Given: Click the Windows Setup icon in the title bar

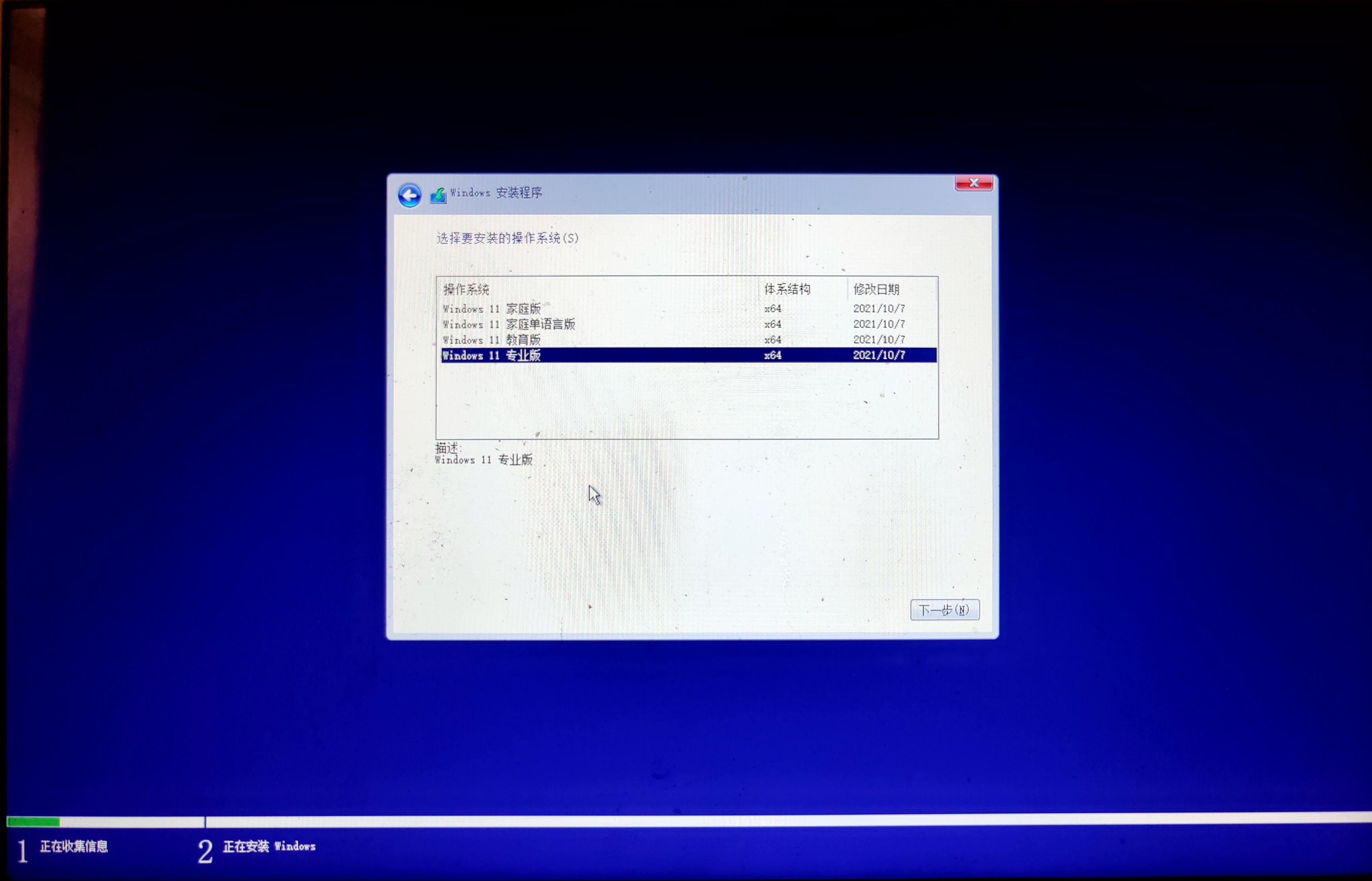Looking at the screenshot, I should point(438,195).
